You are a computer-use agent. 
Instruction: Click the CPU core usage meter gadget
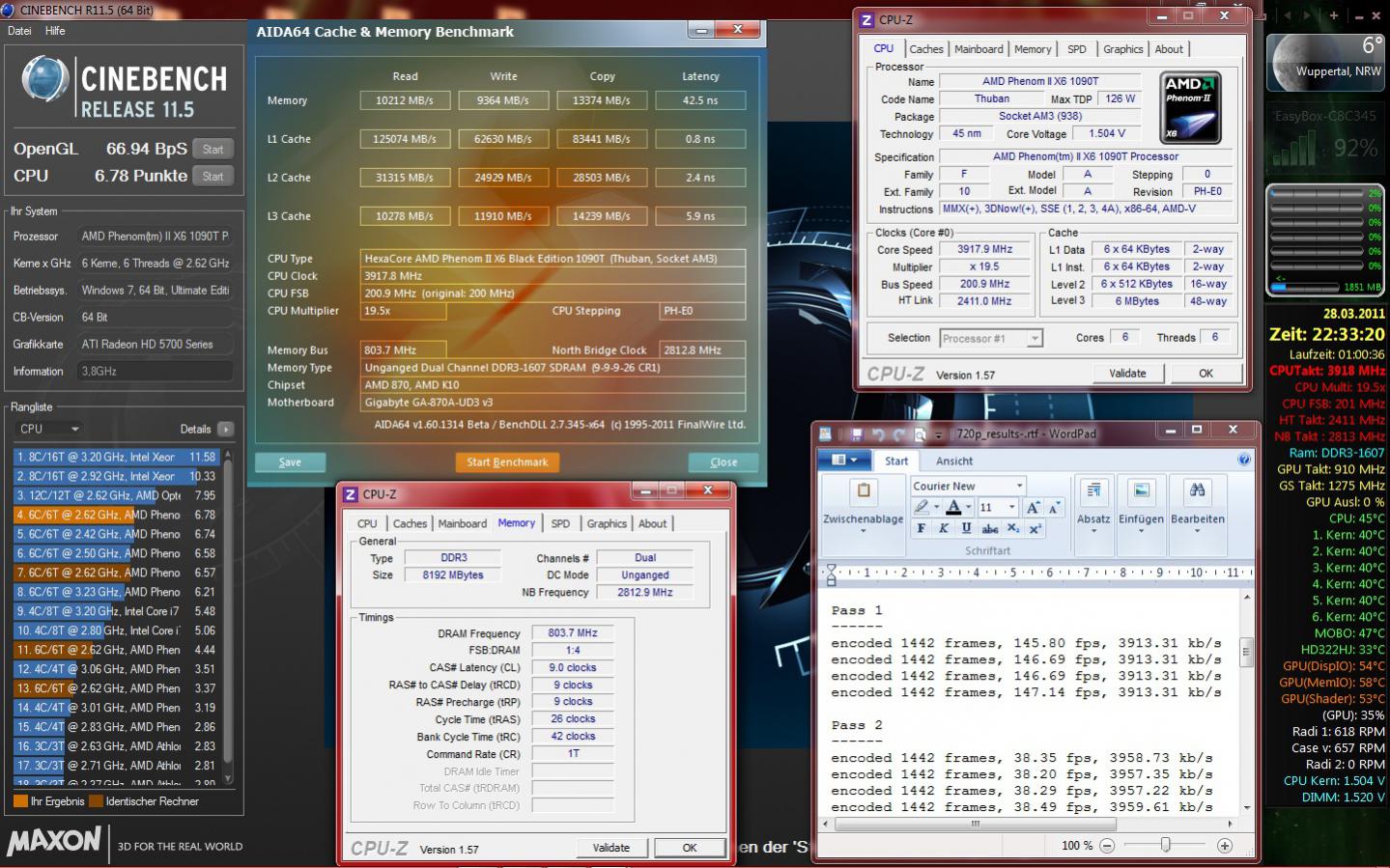coord(1325,239)
